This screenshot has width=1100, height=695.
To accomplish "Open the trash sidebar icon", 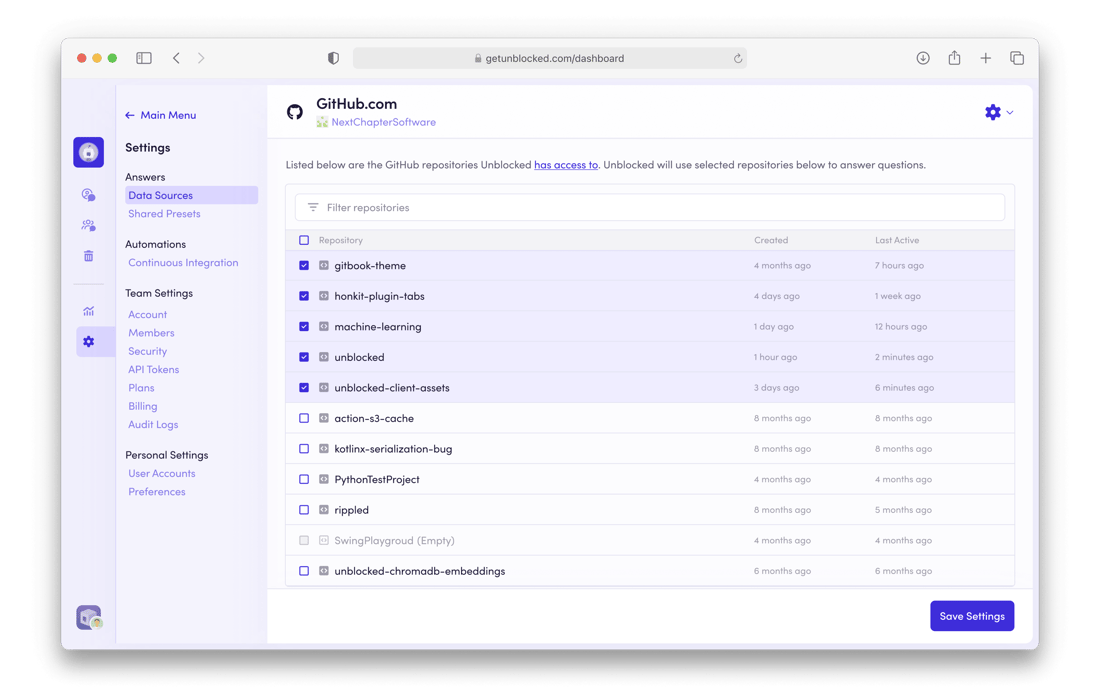I will [x=88, y=256].
